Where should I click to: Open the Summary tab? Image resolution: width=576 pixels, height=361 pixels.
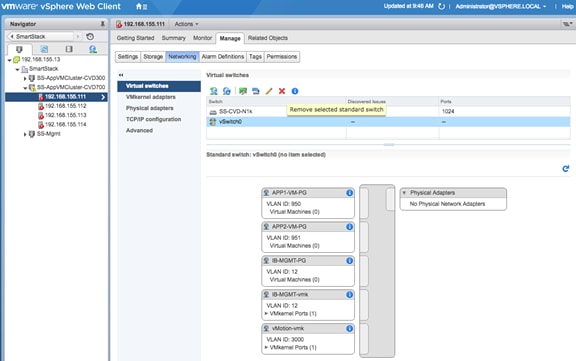tap(174, 38)
